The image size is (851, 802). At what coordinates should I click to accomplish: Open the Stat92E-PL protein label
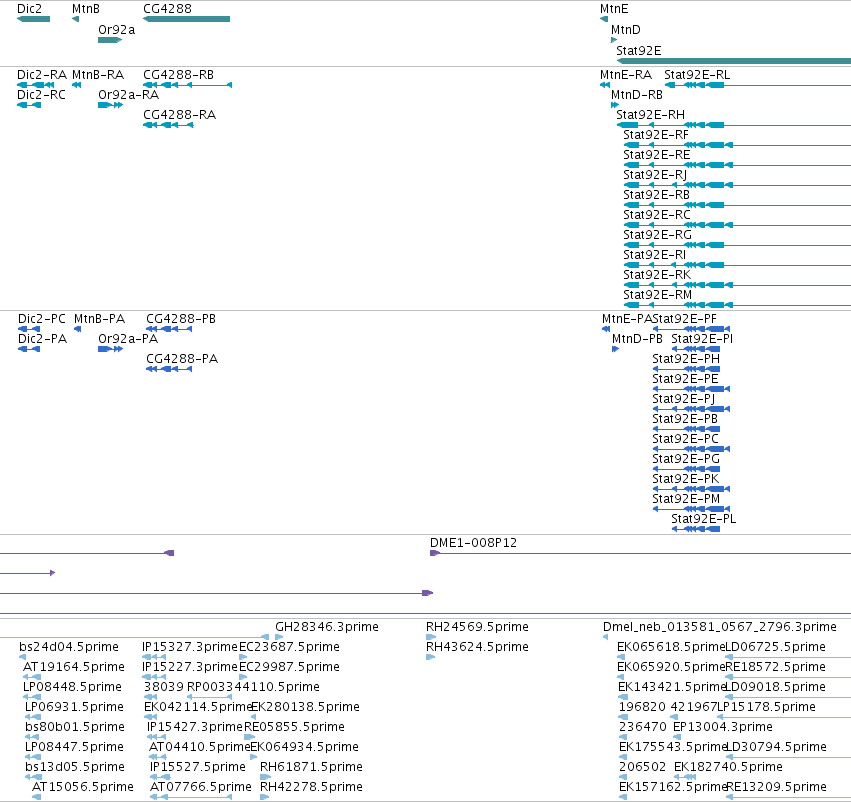click(704, 519)
